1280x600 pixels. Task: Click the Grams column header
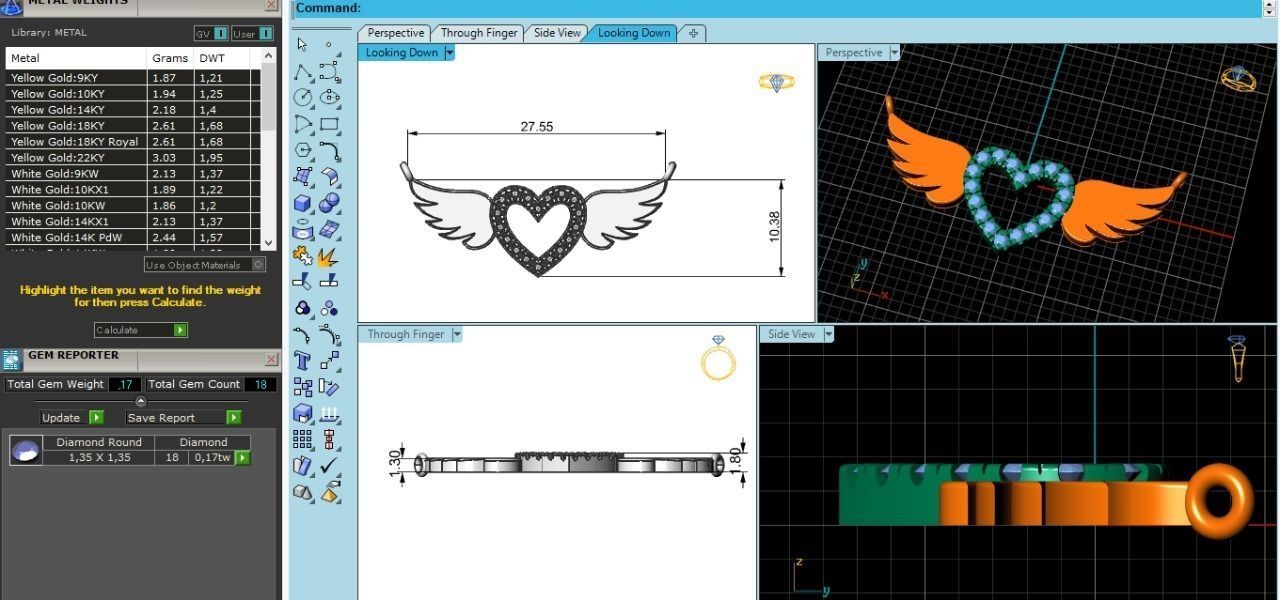[x=170, y=58]
